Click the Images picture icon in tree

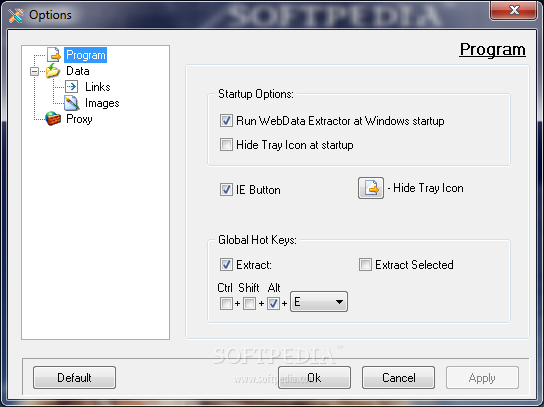[71, 103]
